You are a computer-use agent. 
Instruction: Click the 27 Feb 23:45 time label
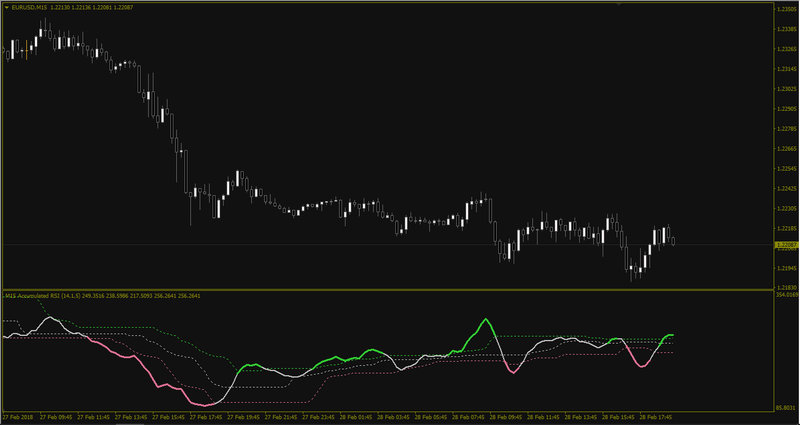pyautogui.click(x=318, y=416)
